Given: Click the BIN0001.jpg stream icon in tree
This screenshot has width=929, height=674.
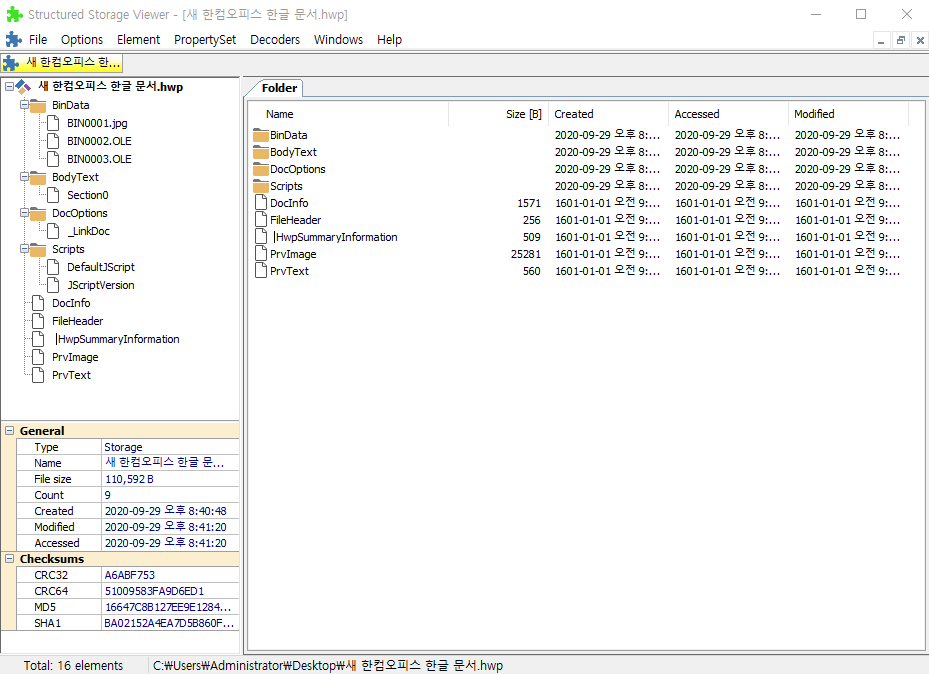Looking at the screenshot, I should tap(53, 123).
